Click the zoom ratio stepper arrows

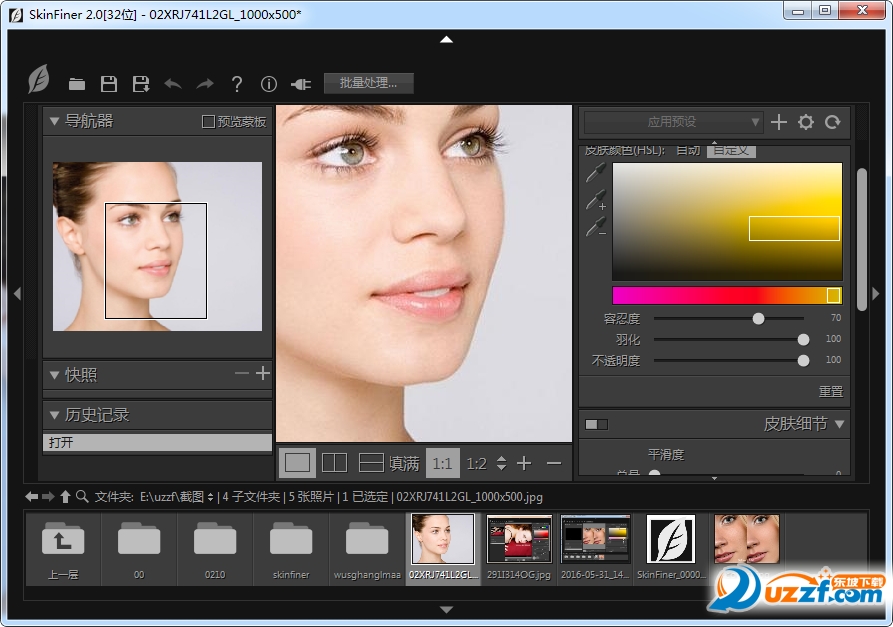(501, 463)
